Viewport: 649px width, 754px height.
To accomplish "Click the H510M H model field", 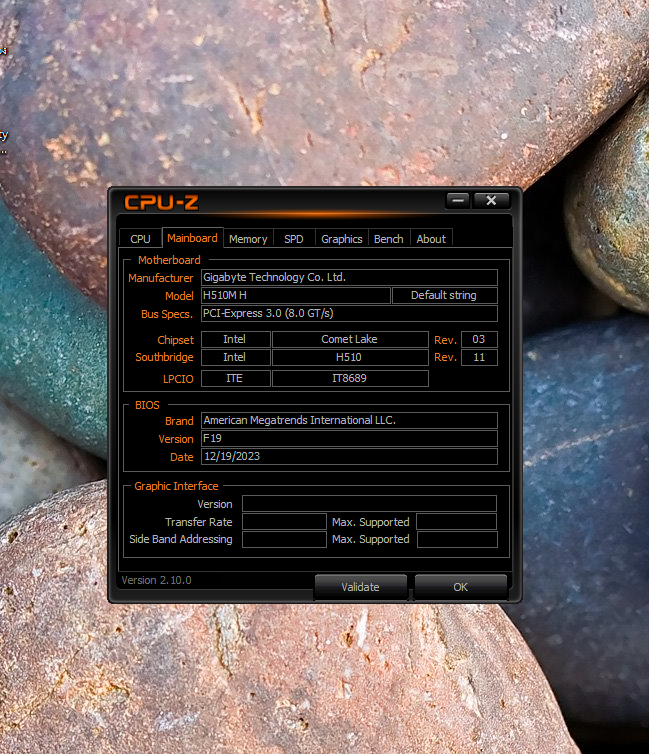I will (x=296, y=295).
